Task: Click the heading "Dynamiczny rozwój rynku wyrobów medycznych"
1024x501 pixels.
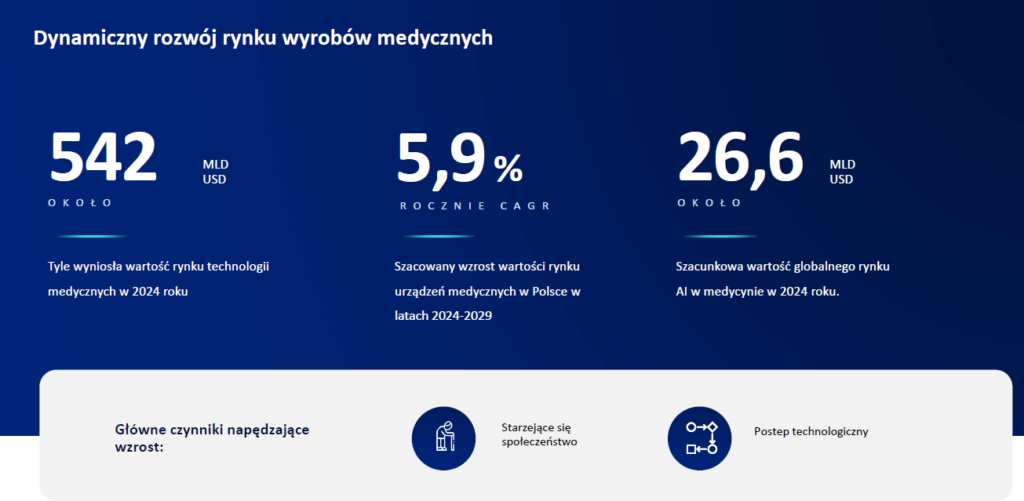Action: [x=263, y=39]
